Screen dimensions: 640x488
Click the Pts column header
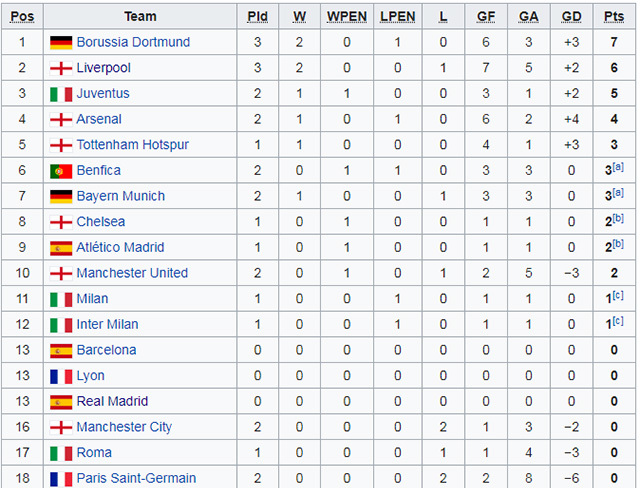614,17
